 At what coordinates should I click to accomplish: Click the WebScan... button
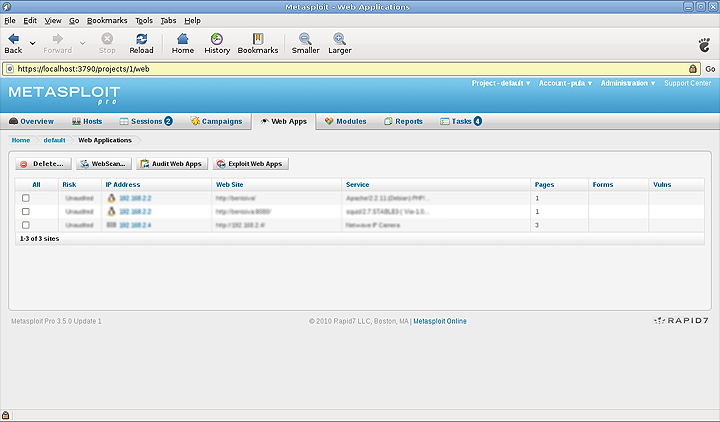104,163
